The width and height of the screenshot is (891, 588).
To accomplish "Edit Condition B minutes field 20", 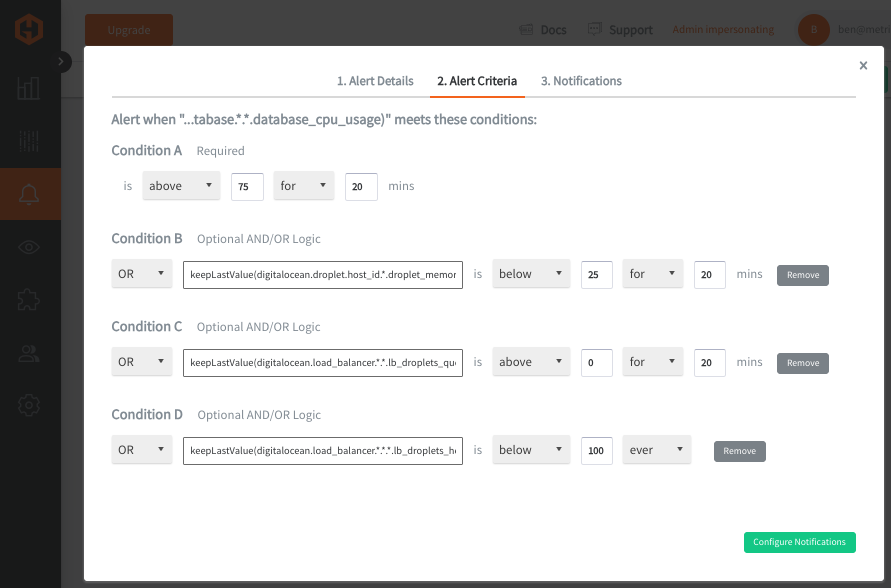I will 710,274.
